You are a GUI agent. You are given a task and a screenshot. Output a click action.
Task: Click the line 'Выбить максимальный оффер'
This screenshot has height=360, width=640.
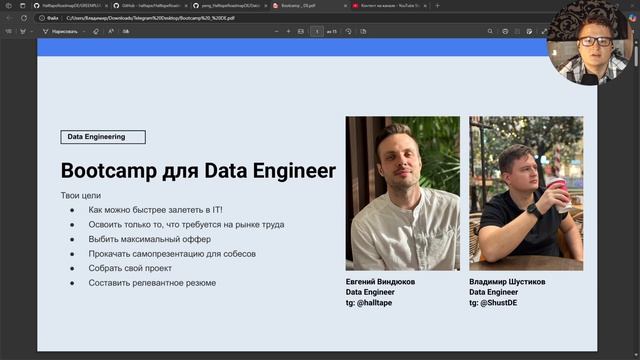pyautogui.click(x=149, y=239)
